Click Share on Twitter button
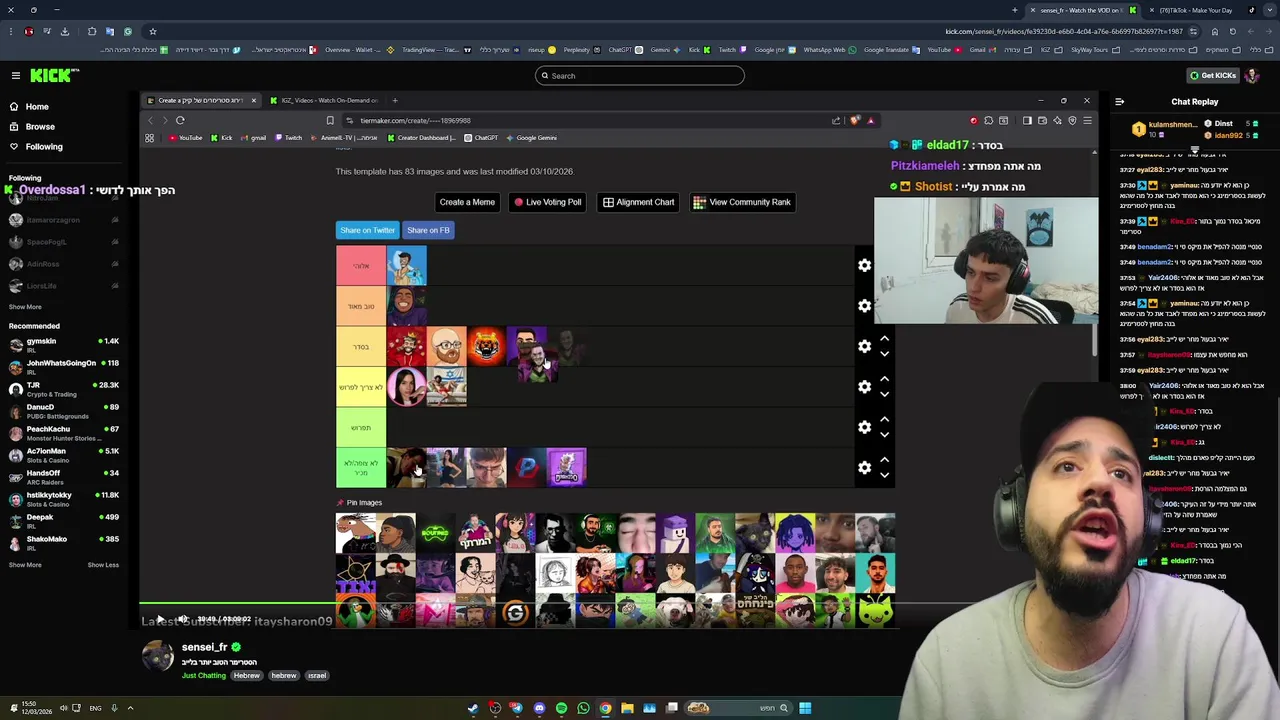This screenshot has height=720, width=1280. point(367,230)
